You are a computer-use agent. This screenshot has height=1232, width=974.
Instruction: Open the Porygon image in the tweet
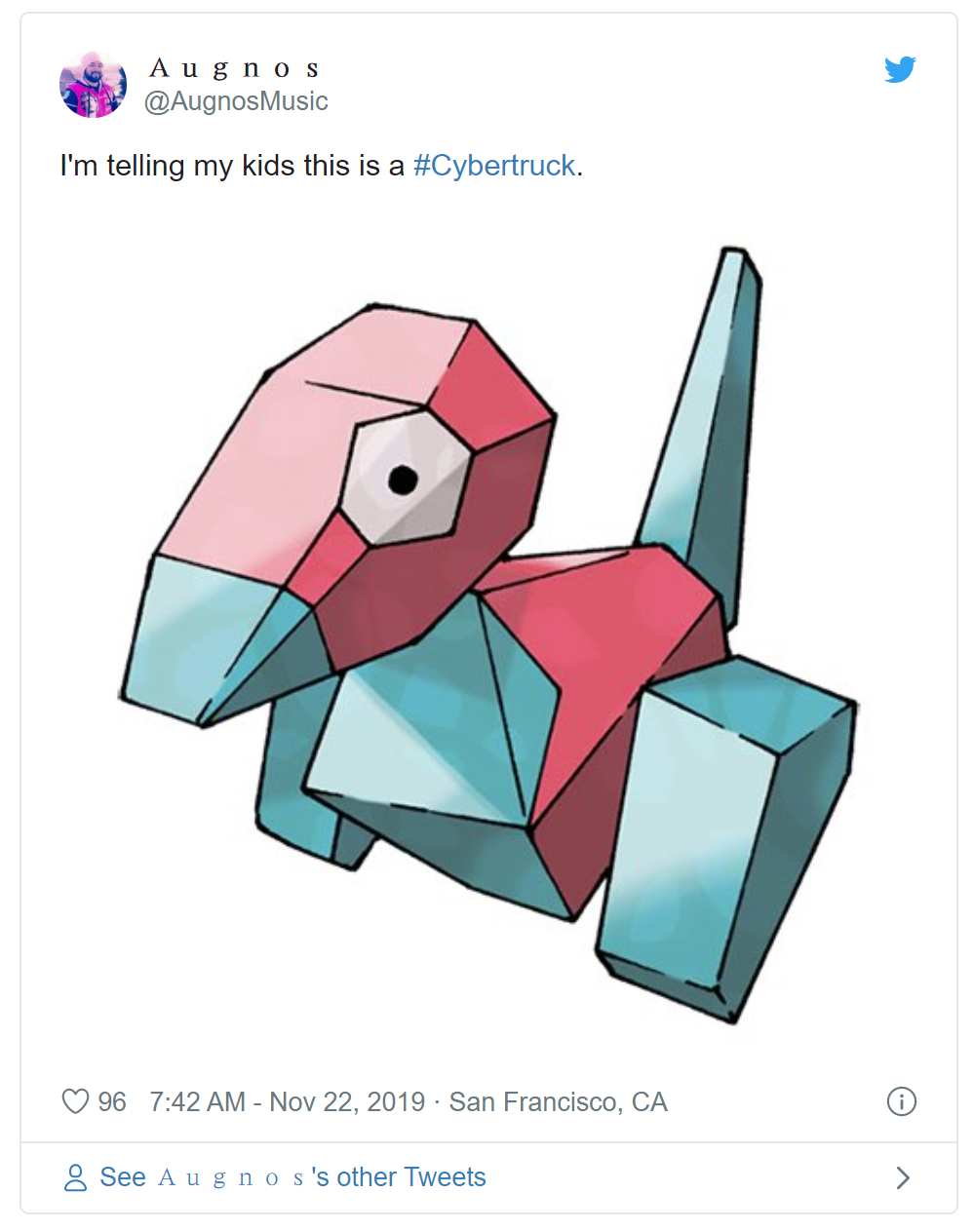pyautogui.click(x=488, y=635)
